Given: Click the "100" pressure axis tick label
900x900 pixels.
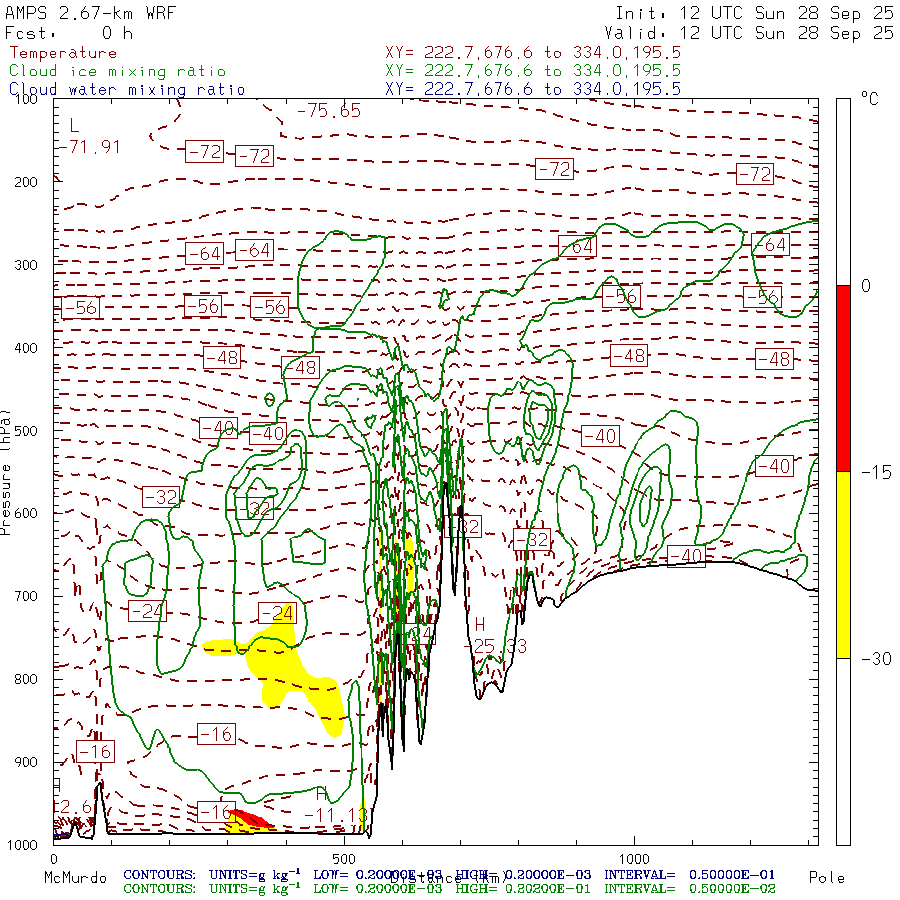Looking at the screenshot, I should point(26,99).
